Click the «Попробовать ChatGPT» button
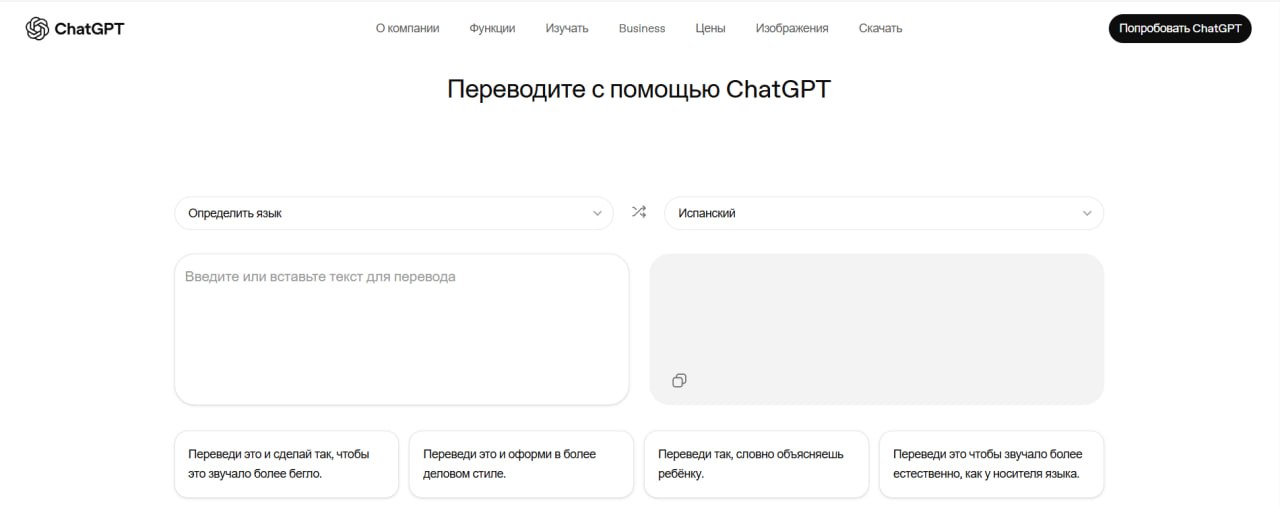This screenshot has height=508, width=1280. point(1180,28)
